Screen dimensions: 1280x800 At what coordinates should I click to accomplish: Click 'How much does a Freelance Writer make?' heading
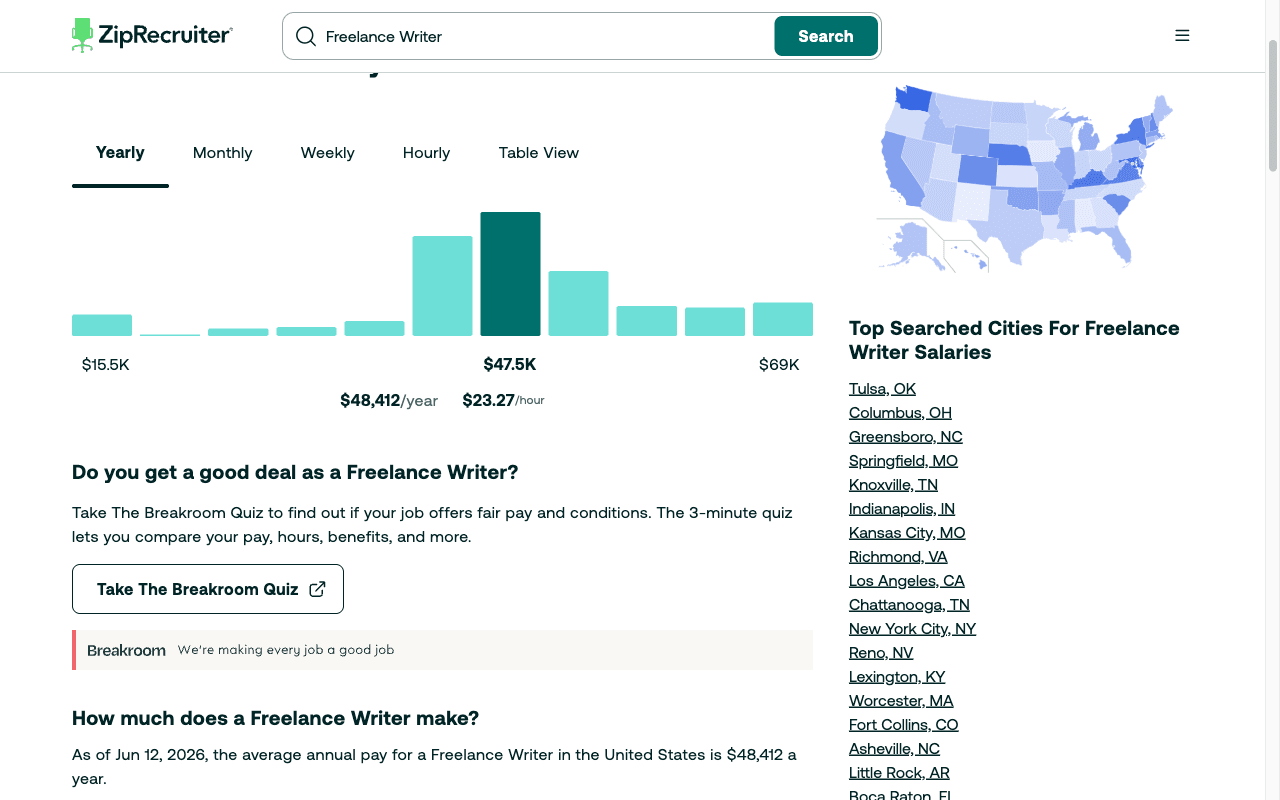point(275,718)
